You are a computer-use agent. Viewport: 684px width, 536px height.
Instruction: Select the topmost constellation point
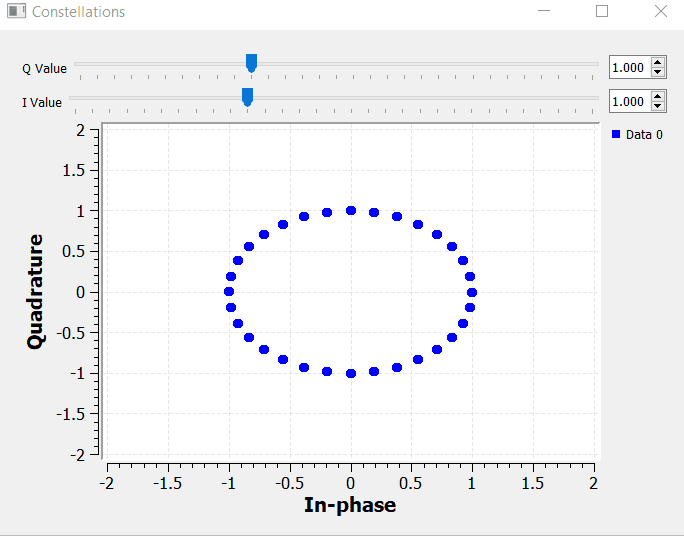(x=351, y=210)
